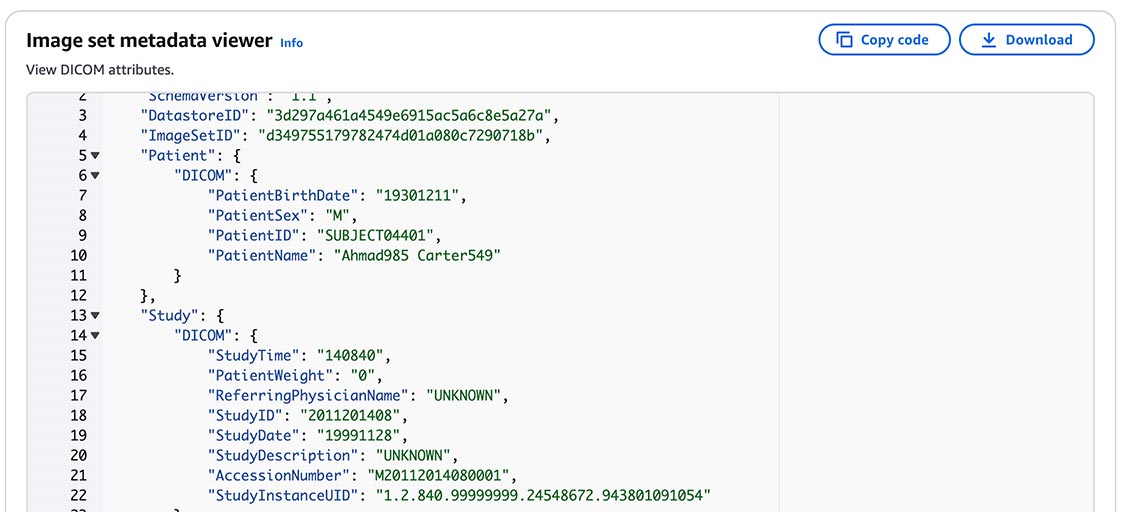Click the copy icon in Copy code
1121x512 pixels.
(x=844, y=40)
